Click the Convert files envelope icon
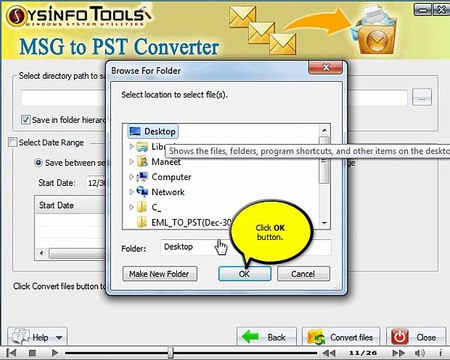Image resolution: width=450 pixels, height=360 pixels. click(x=316, y=337)
